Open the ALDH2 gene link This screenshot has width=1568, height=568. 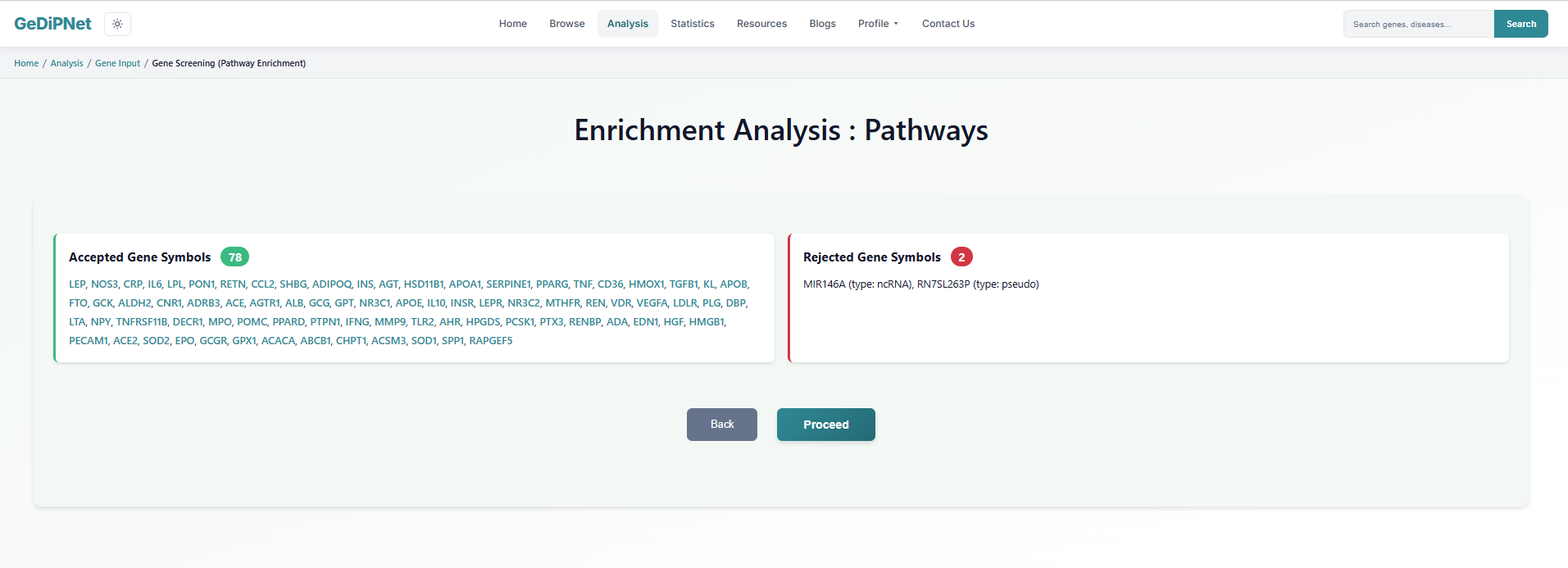click(x=134, y=303)
